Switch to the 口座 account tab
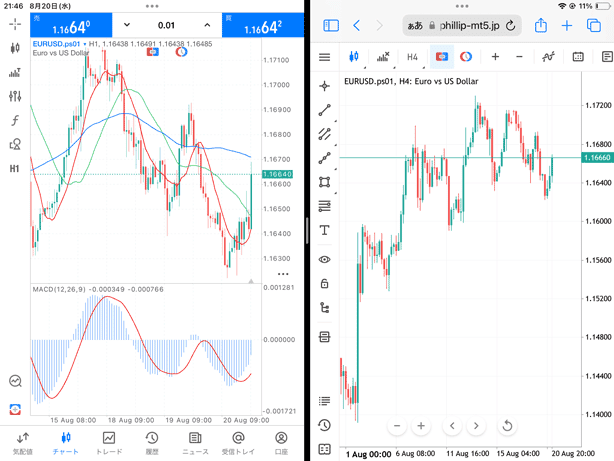The width and height of the screenshot is (614, 461). click(x=281, y=443)
